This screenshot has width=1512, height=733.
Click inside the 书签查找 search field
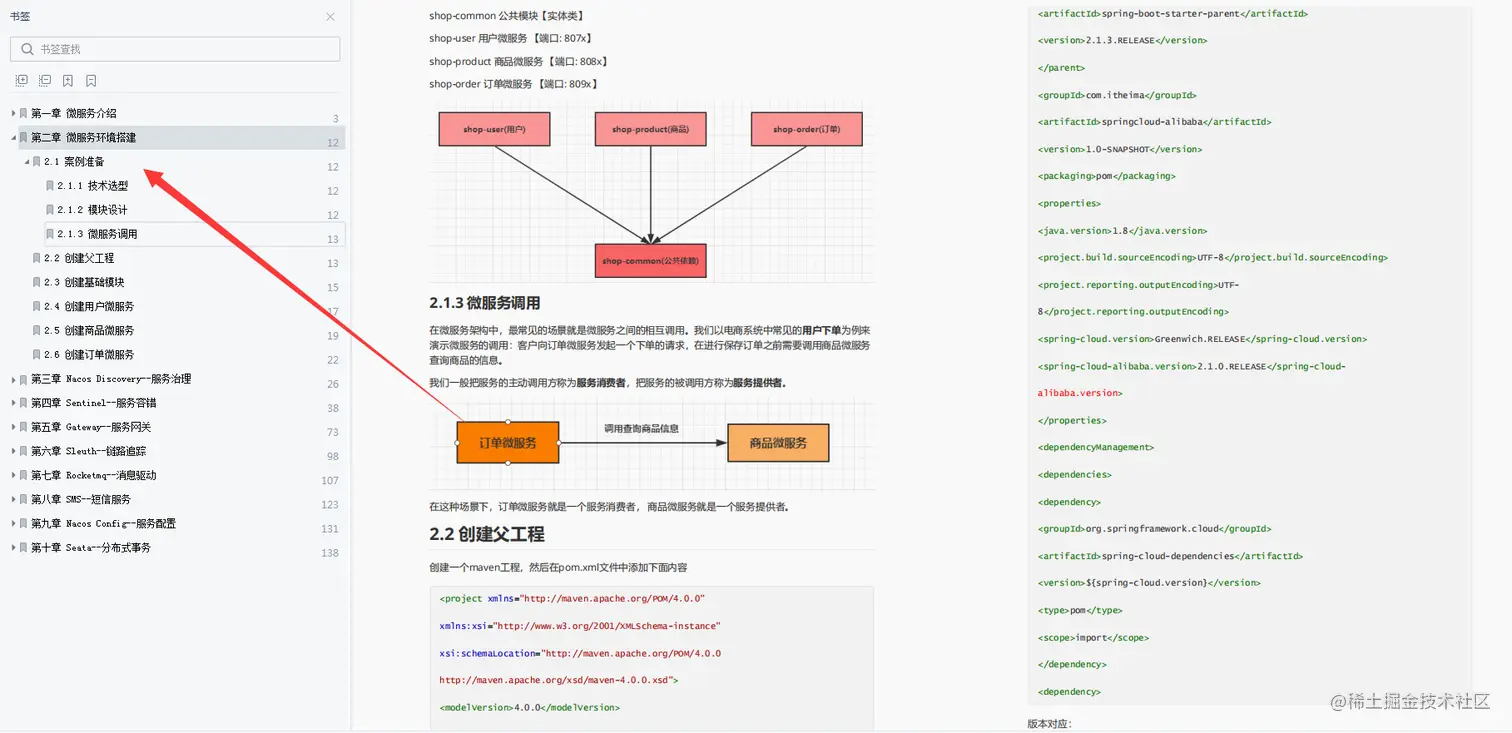[x=150, y=48]
